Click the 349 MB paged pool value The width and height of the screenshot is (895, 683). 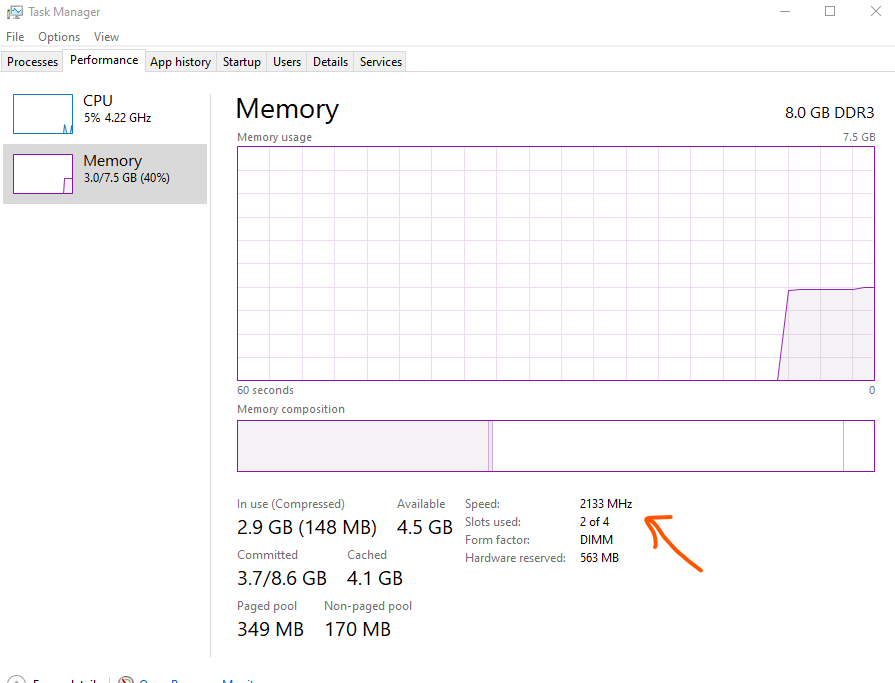pyautogui.click(x=271, y=629)
